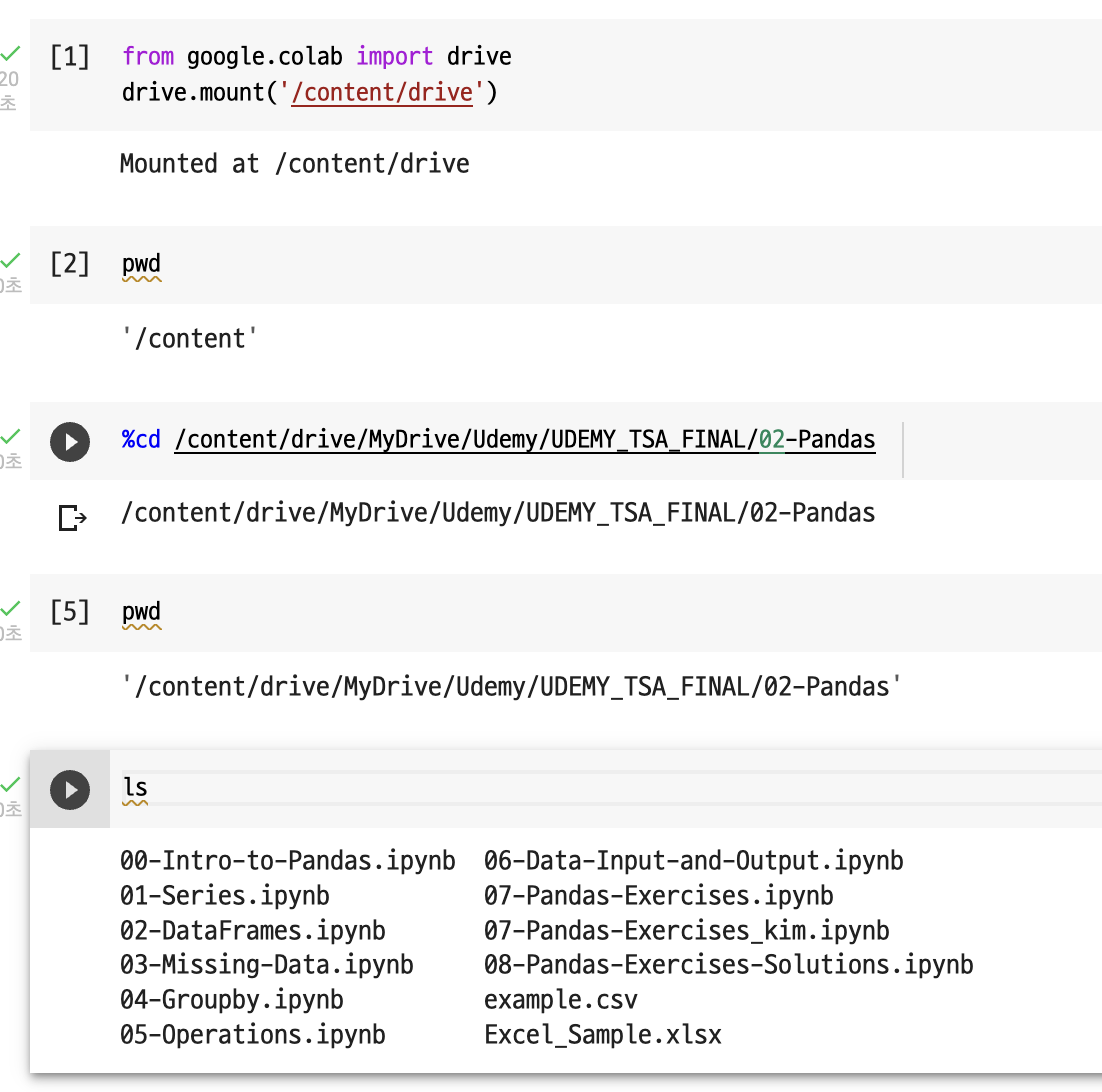Click example.csv in ls output
Viewport: 1102px width, 1092px height.
pos(561,1000)
